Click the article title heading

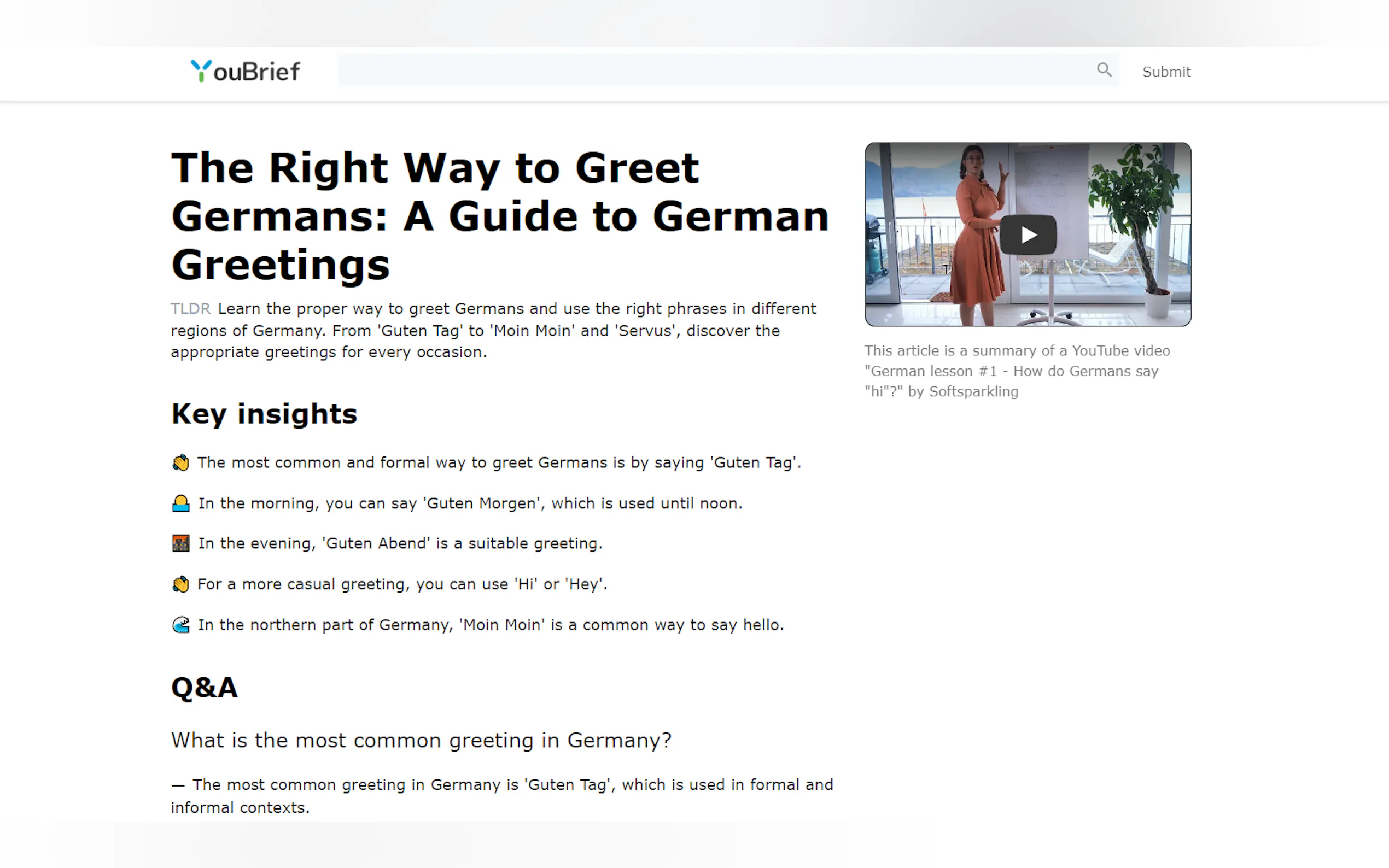tap(500, 216)
